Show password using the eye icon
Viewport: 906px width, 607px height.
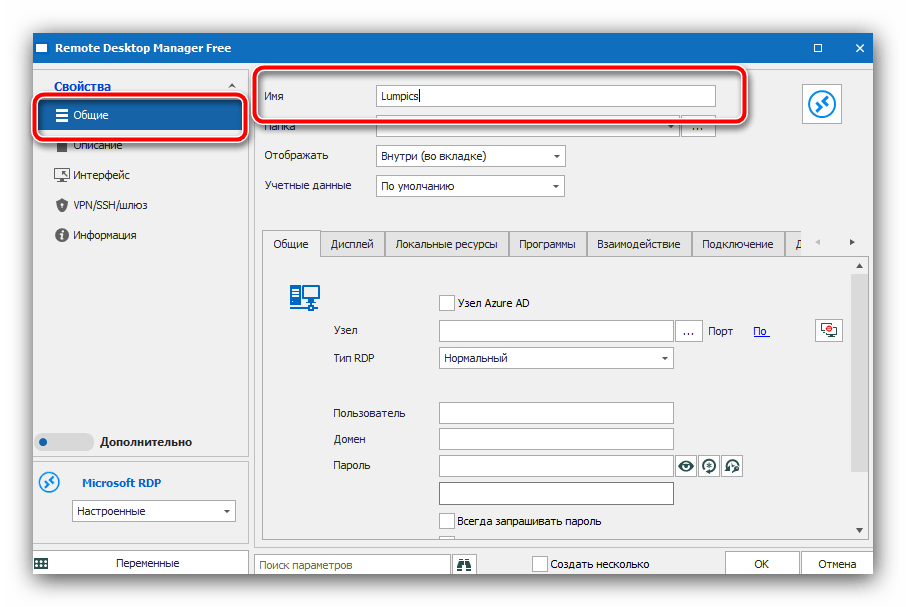tap(686, 466)
